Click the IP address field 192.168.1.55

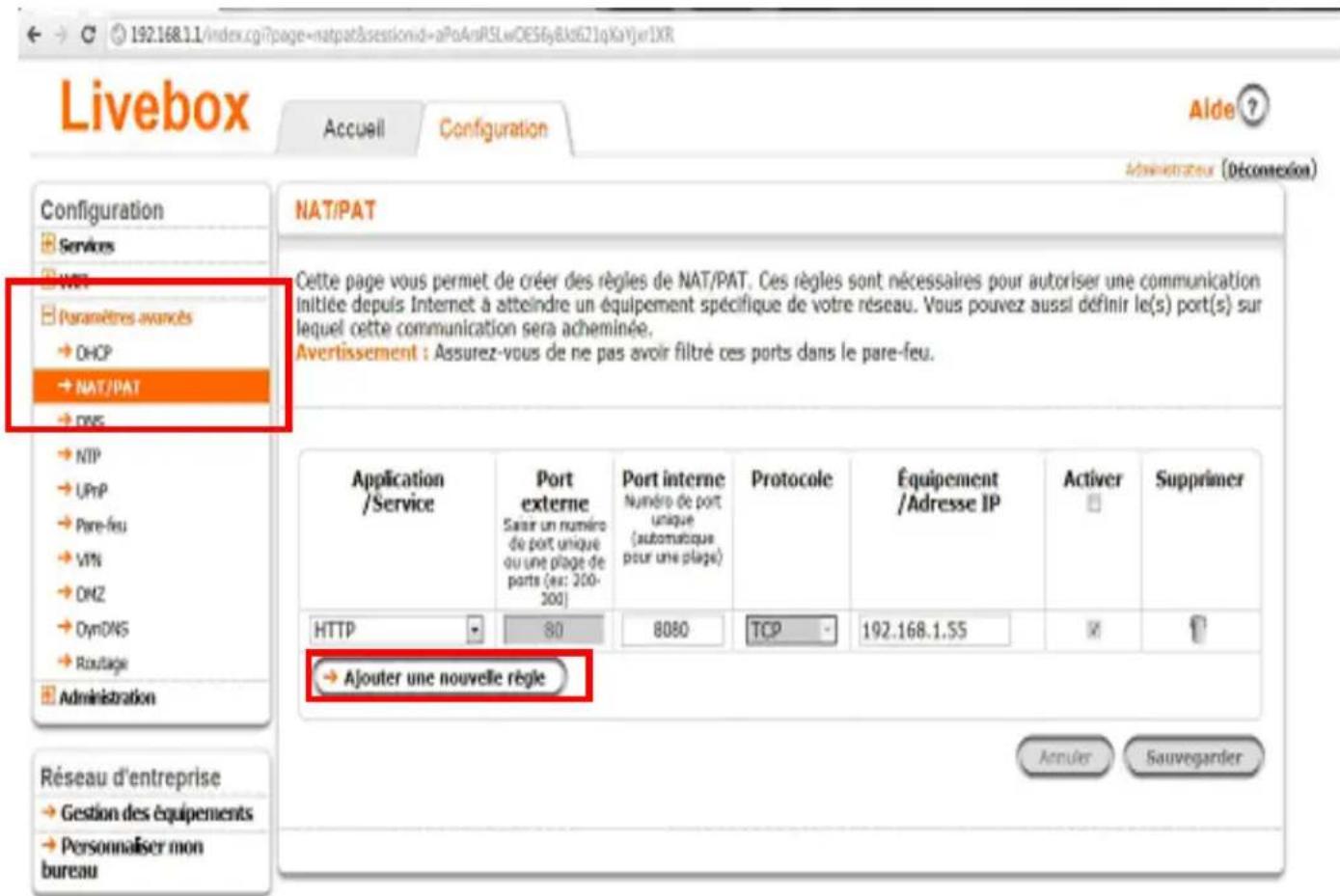tap(935, 631)
